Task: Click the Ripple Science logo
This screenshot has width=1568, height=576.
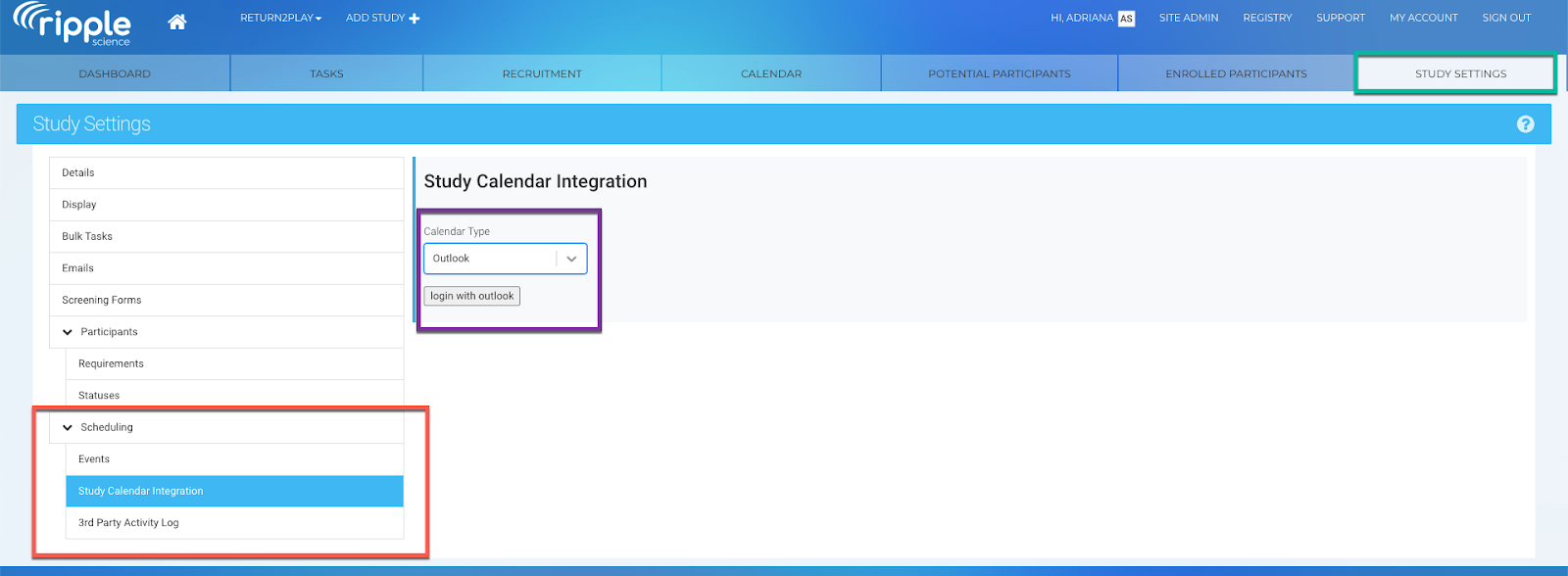Action: click(73, 24)
